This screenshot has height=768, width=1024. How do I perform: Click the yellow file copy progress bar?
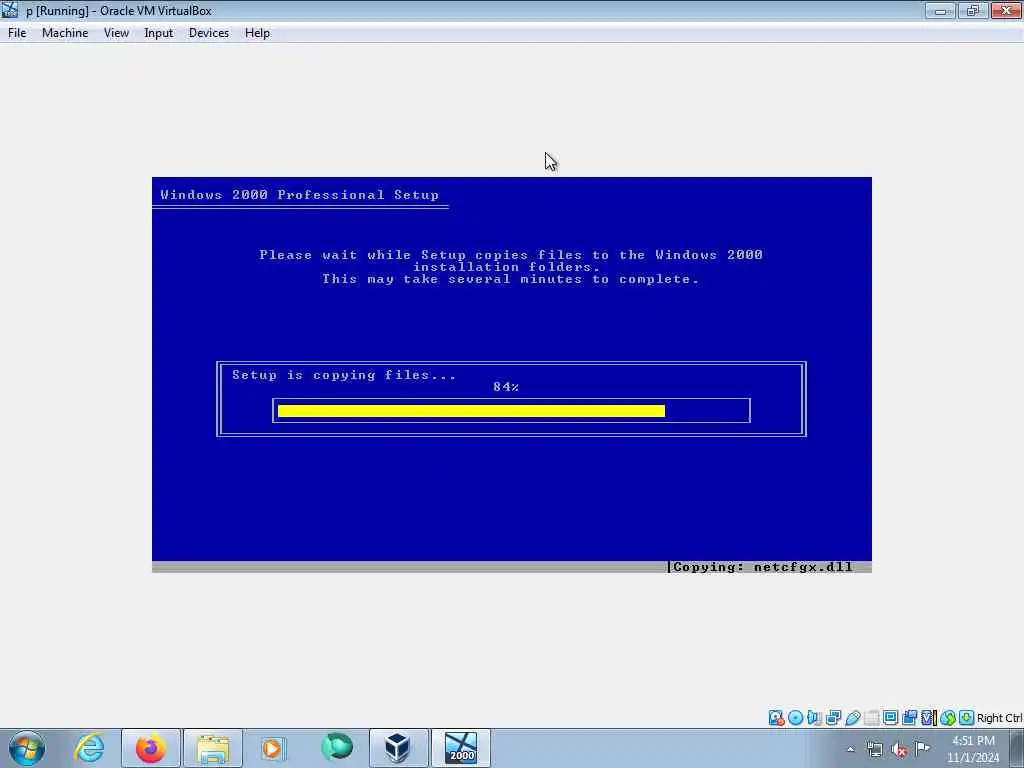coord(472,411)
